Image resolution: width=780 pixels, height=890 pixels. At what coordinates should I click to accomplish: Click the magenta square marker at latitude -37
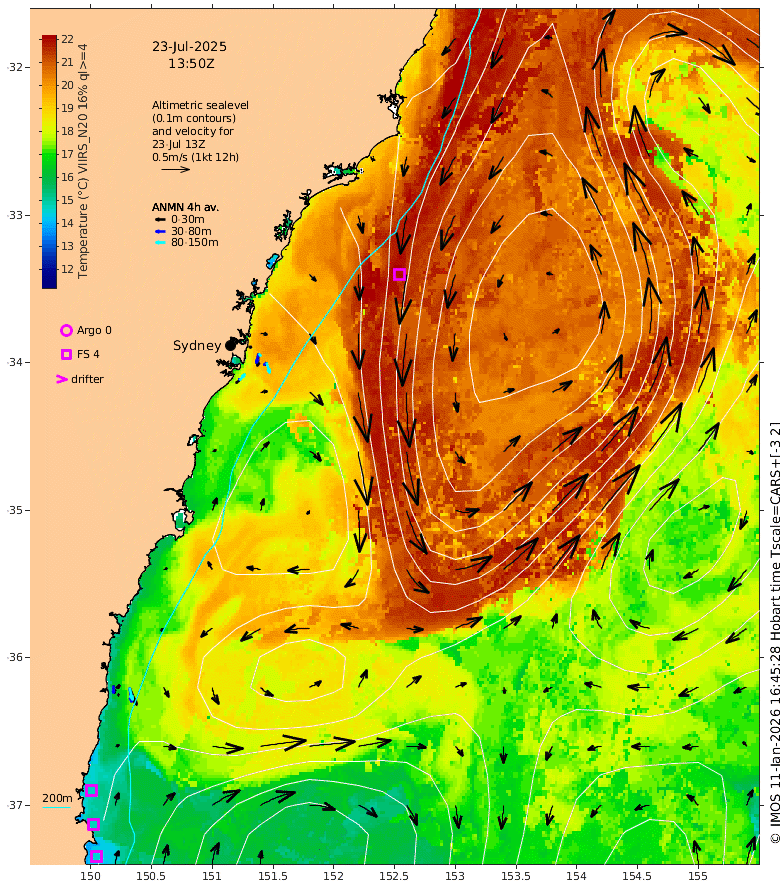coord(91,791)
